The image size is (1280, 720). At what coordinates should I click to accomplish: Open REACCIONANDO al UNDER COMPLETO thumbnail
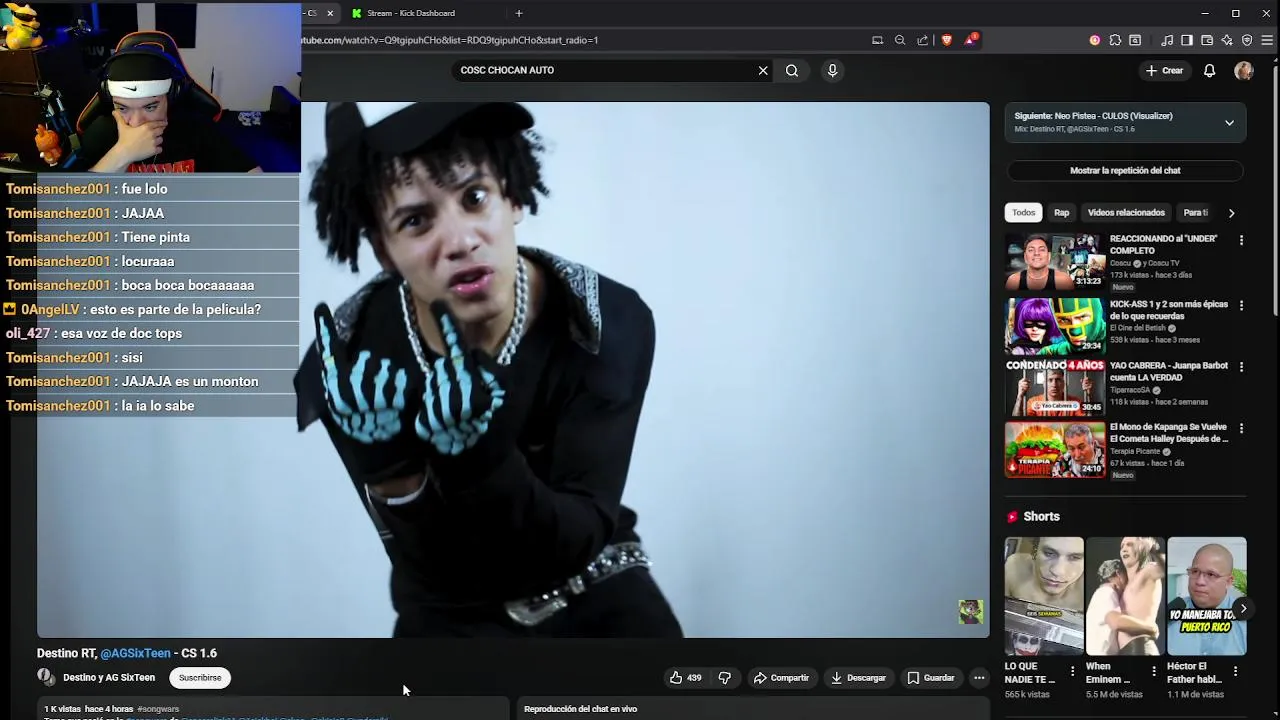click(1055, 262)
